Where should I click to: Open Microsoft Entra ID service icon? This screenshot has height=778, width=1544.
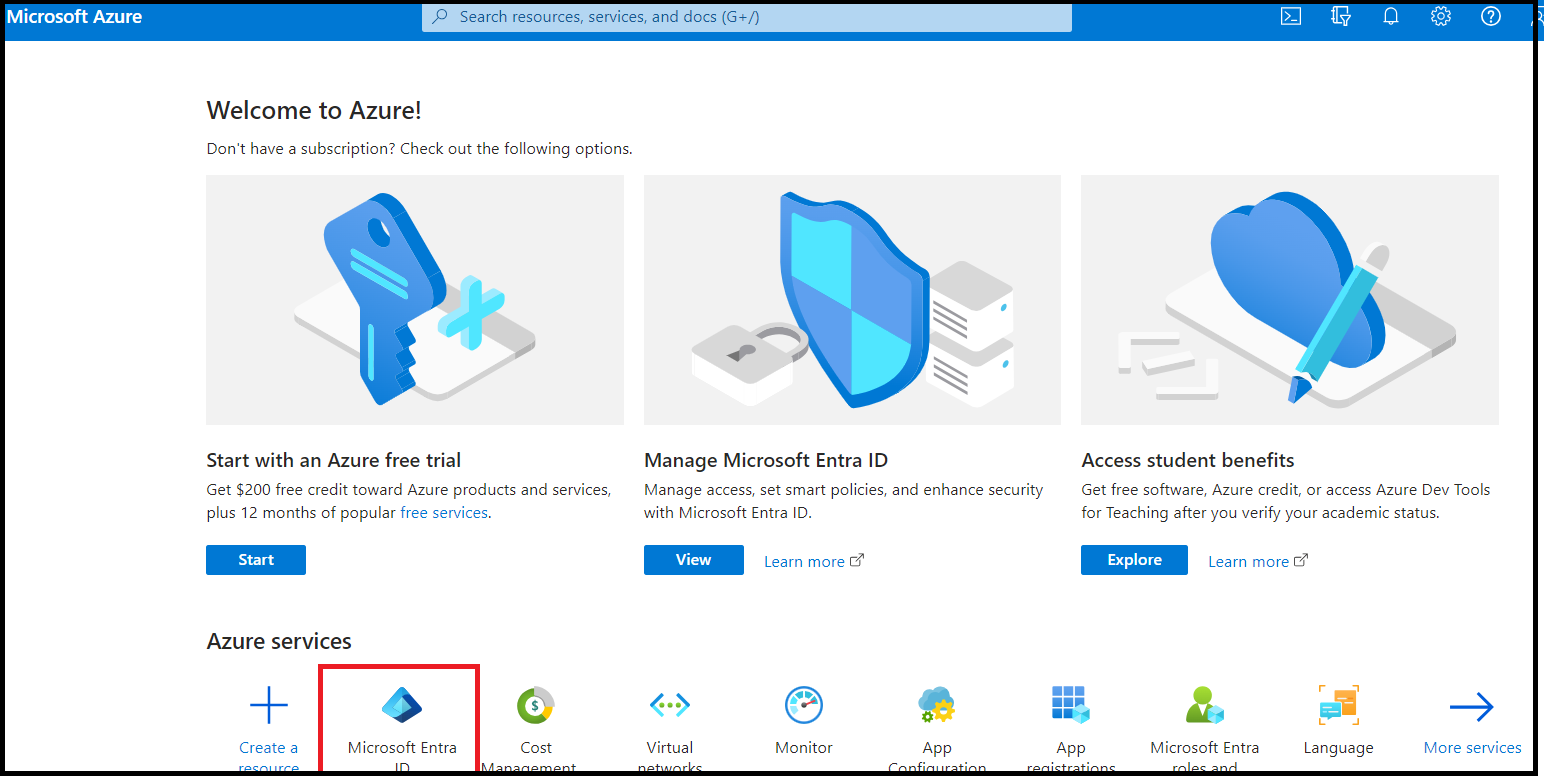click(402, 706)
